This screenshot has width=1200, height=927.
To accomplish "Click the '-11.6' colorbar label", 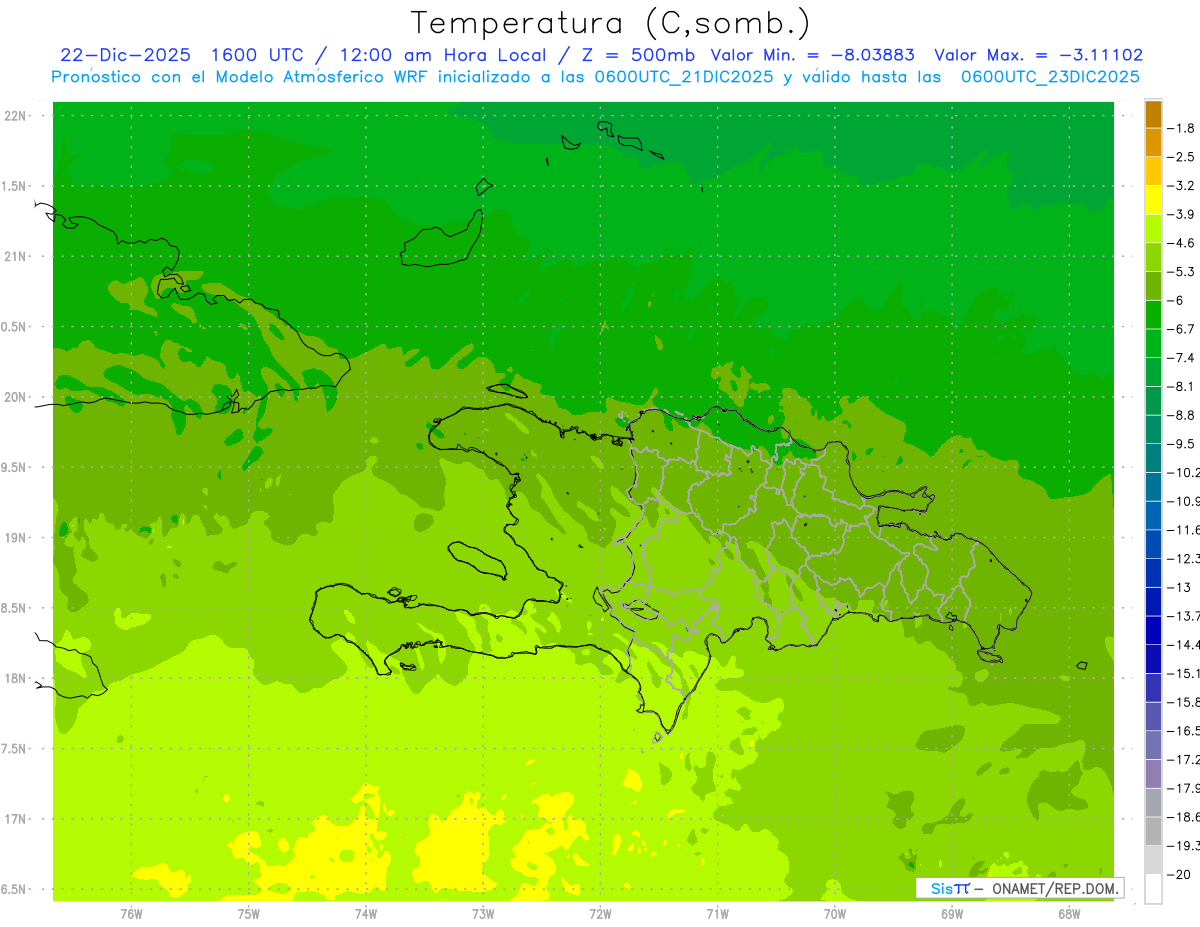I will (x=1184, y=529).
